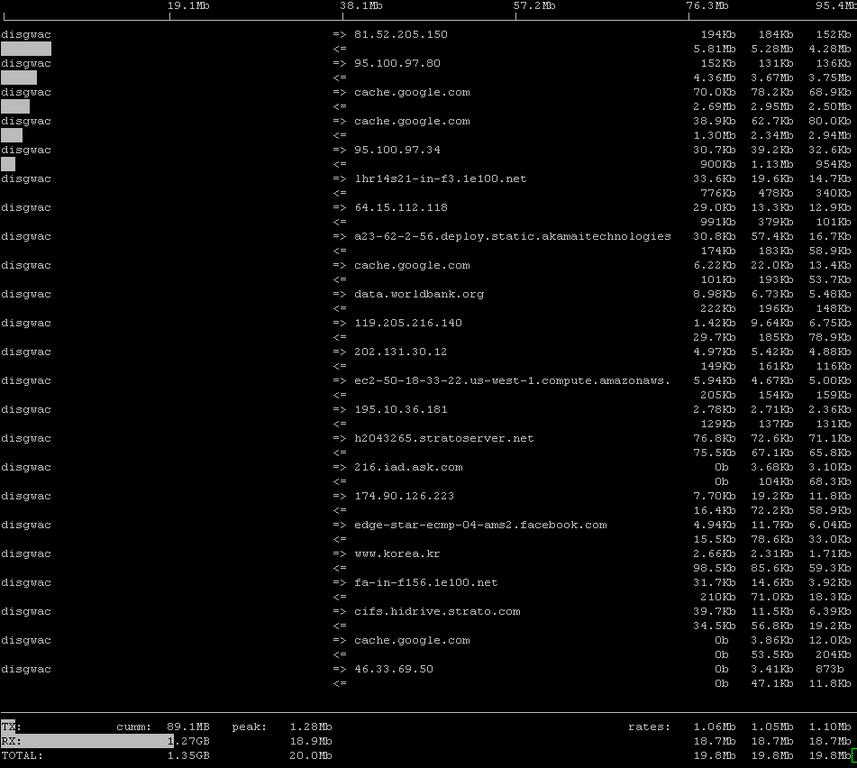Click the green terminal cursor
Screen dimensions: 857x768
(852, 755)
